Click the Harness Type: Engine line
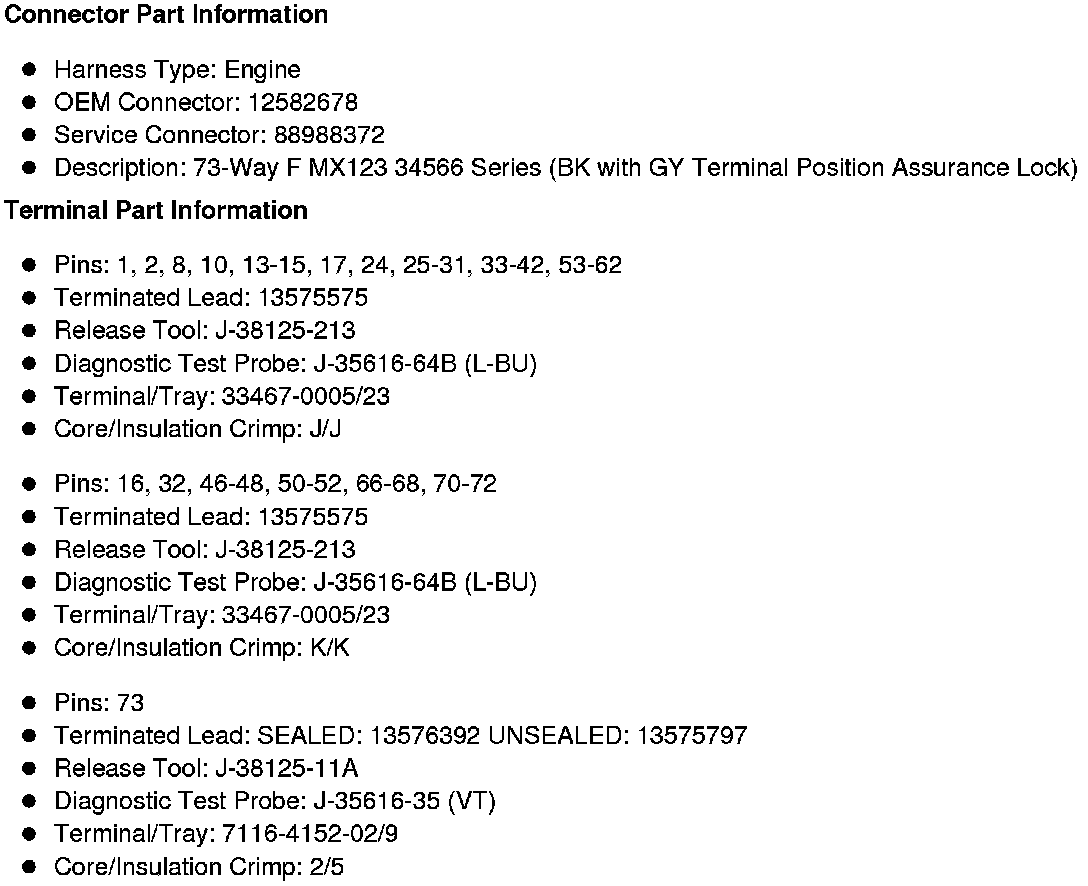The image size is (1088, 886). coord(177,70)
